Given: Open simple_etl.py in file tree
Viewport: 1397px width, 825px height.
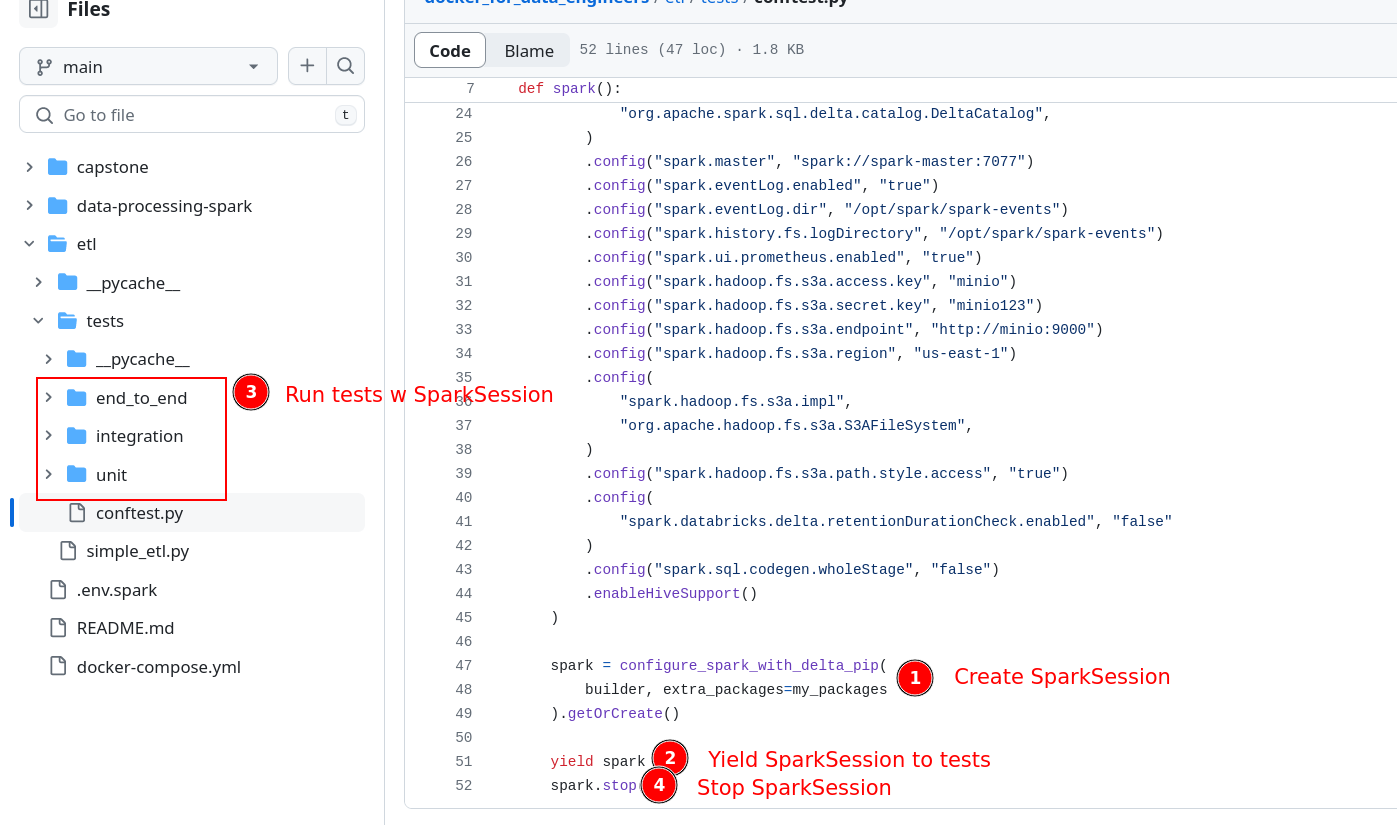Looking at the screenshot, I should [137, 551].
